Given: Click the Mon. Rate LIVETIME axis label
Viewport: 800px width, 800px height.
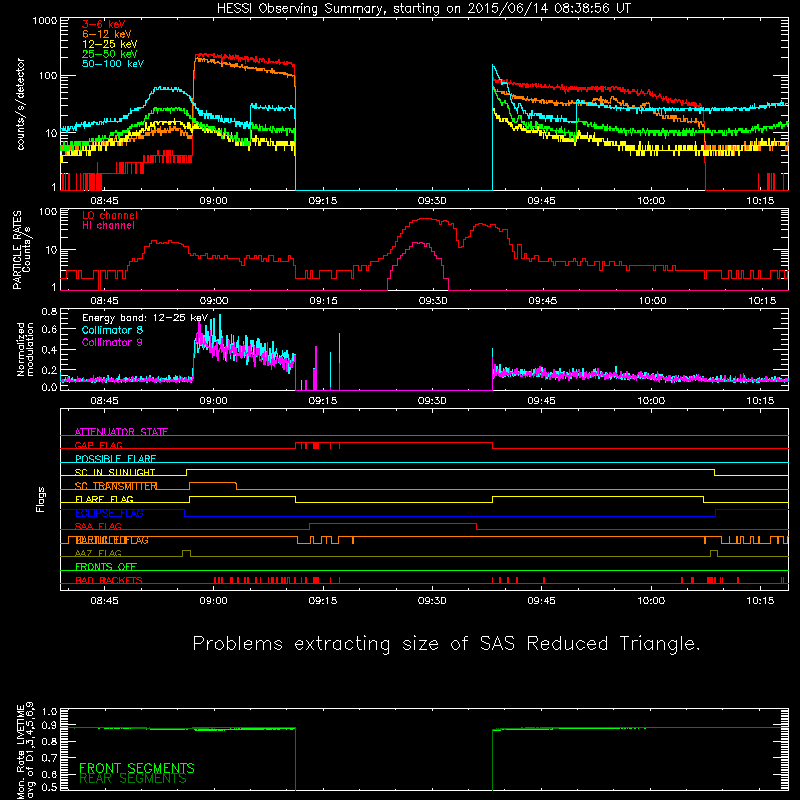Looking at the screenshot, I should [x=25, y=751].
